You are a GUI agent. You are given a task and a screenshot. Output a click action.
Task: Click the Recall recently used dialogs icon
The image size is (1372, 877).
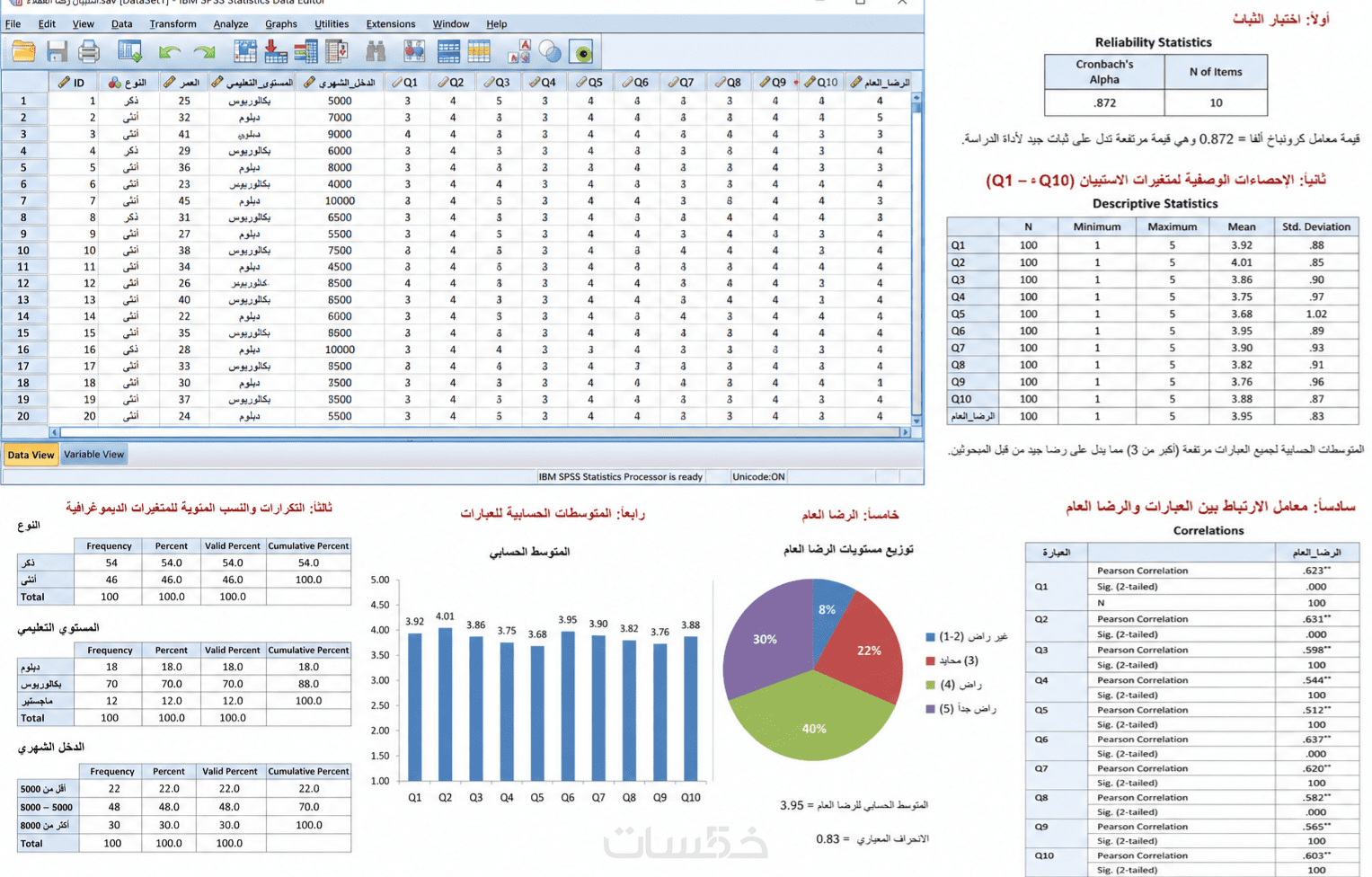130,52
